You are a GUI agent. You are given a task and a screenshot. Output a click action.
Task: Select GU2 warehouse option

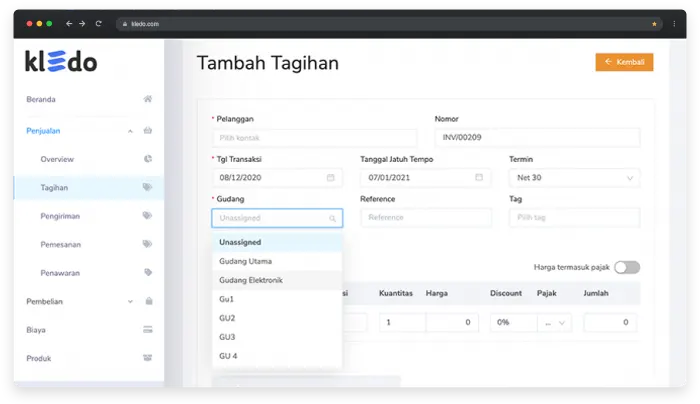(277, 318)
